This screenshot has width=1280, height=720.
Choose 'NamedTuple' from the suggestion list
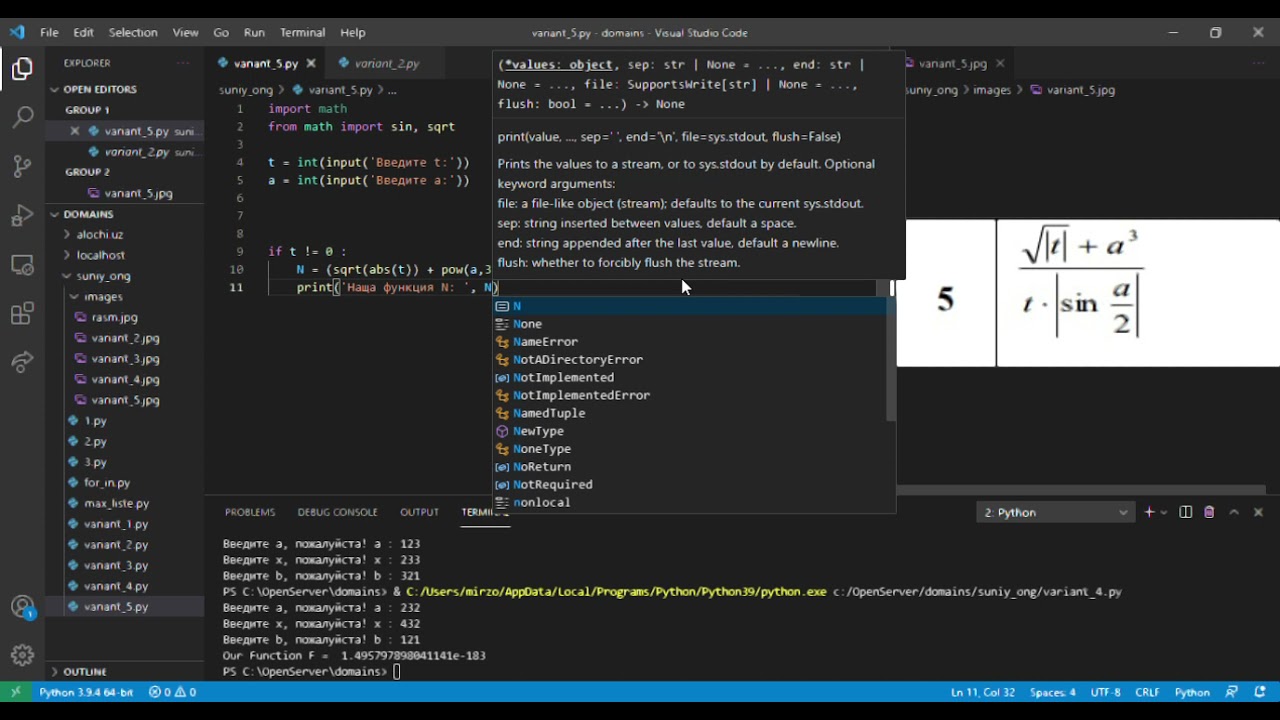click(689, 413)
